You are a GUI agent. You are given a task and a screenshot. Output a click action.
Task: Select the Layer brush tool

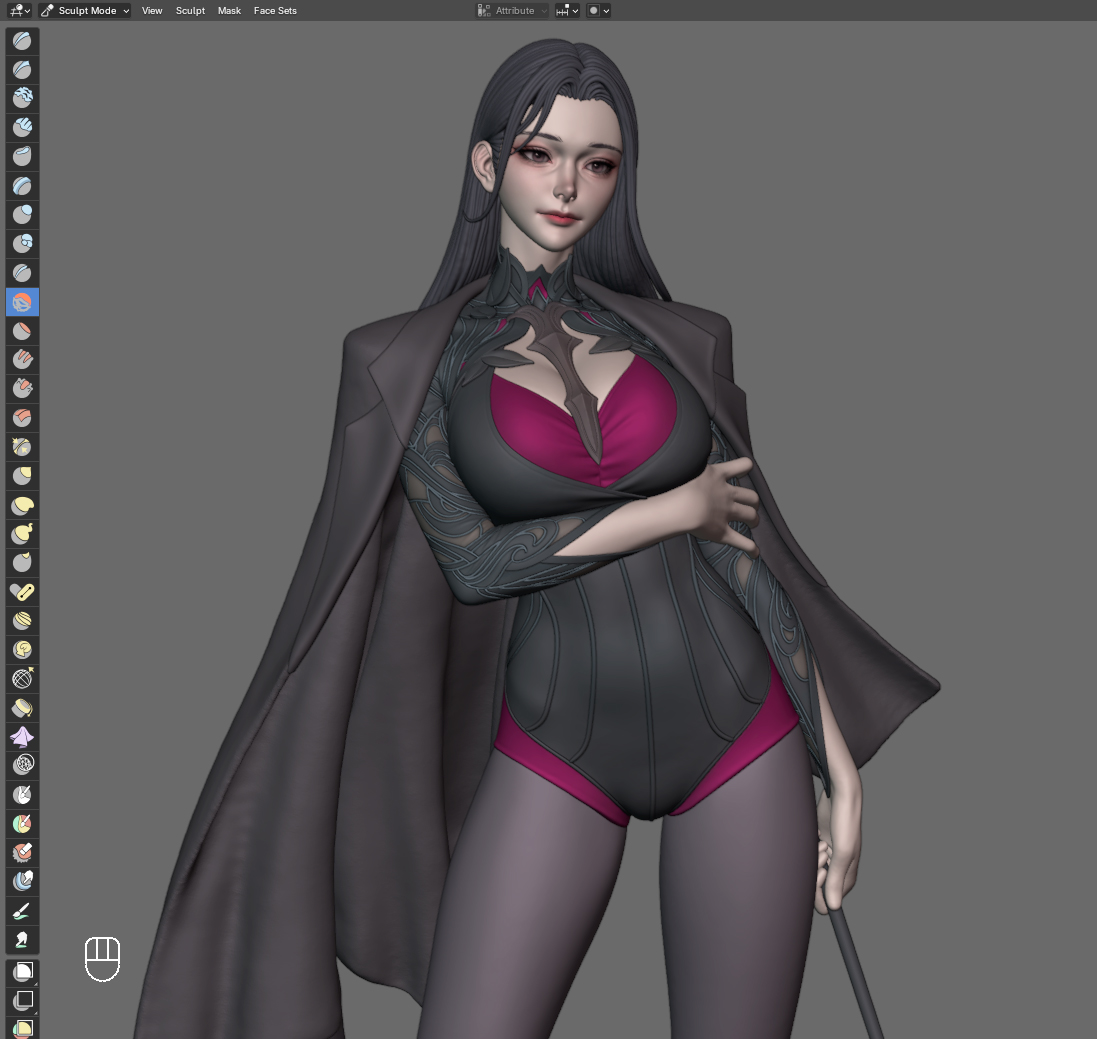22,185
